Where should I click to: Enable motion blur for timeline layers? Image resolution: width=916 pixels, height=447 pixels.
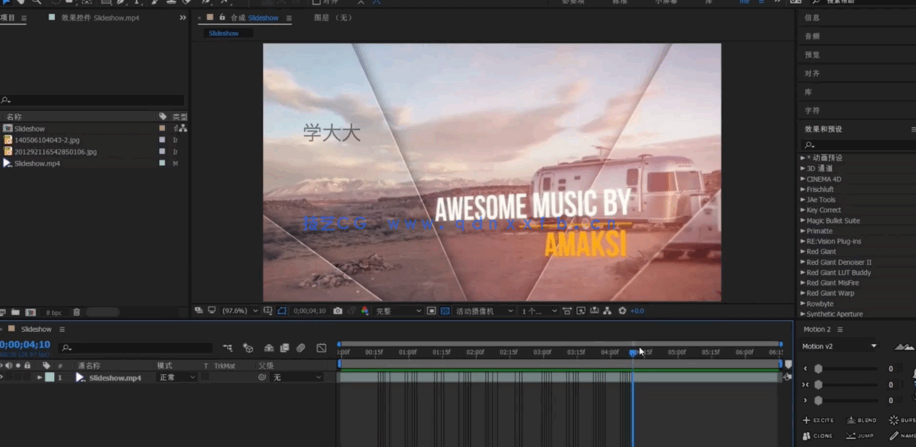pyautogui.click(x=301, y=348)
